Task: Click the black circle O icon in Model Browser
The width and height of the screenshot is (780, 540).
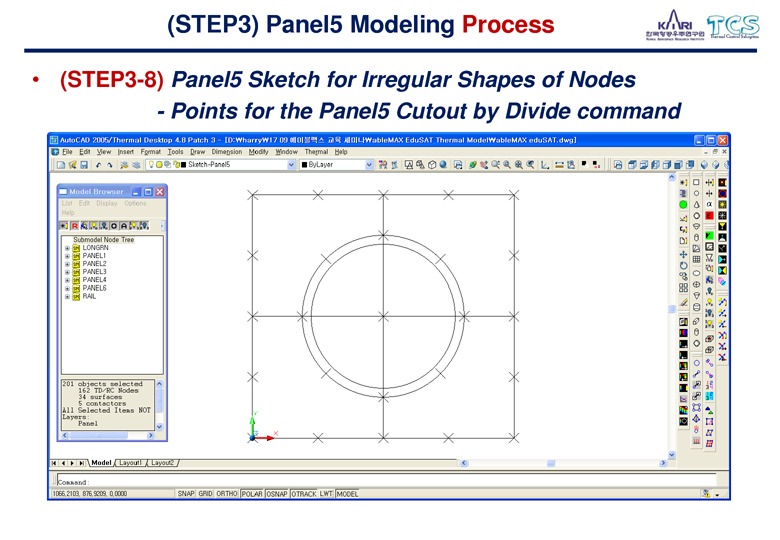Action: pyautogui.click(x=114, y=226)
